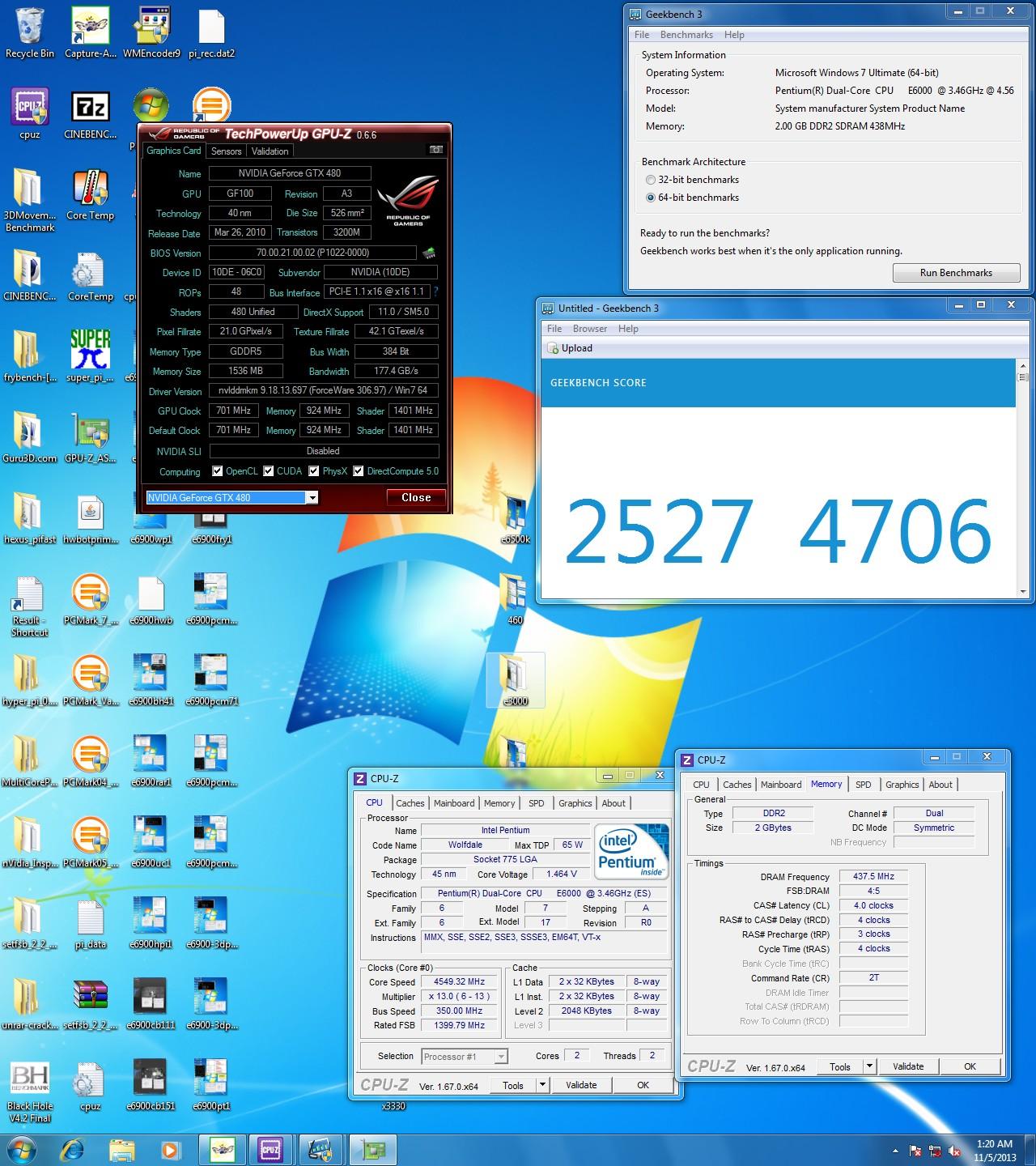
Task: Launch Internet Explorer from taskbar
Action: (73, 1149)
